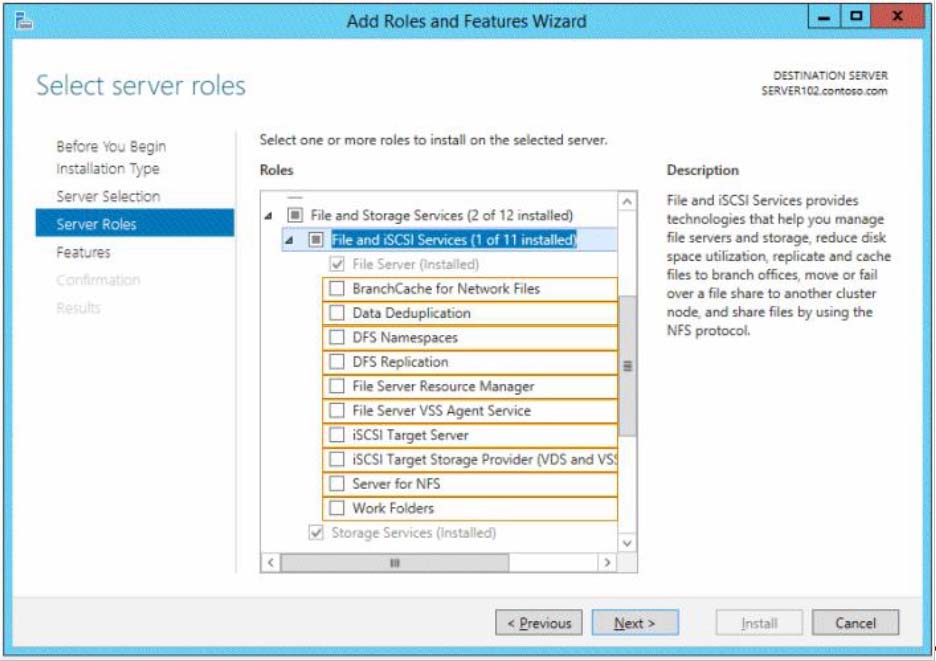
Task: Click the File Server (Installed) label
Action: tap(415, 264)
